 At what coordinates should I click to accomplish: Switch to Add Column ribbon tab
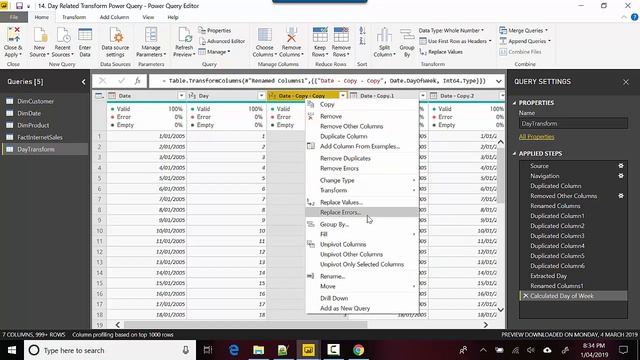coord(114,17)
